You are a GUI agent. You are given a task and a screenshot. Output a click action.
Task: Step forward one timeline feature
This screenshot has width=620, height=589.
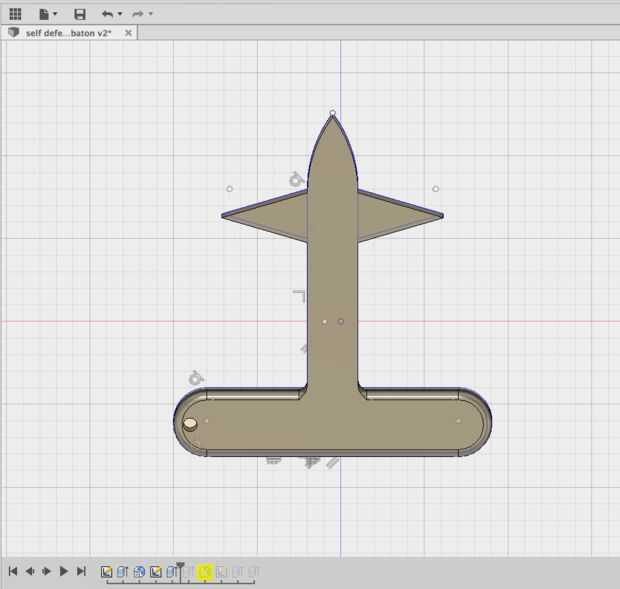[46, 571]
